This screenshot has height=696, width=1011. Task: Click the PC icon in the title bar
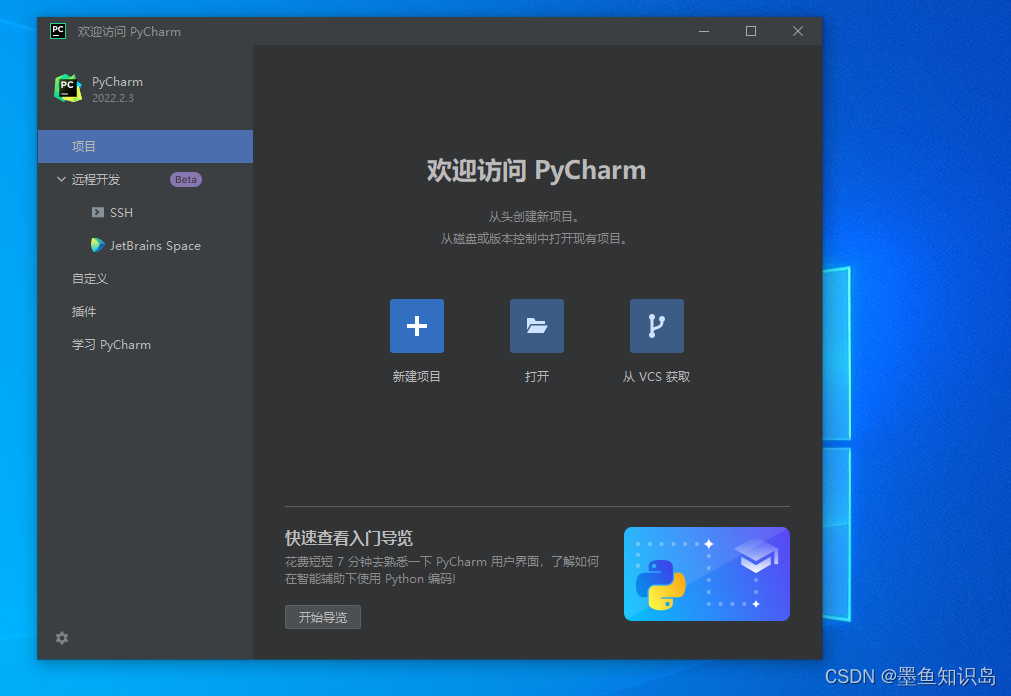click(x=58, y=31)
